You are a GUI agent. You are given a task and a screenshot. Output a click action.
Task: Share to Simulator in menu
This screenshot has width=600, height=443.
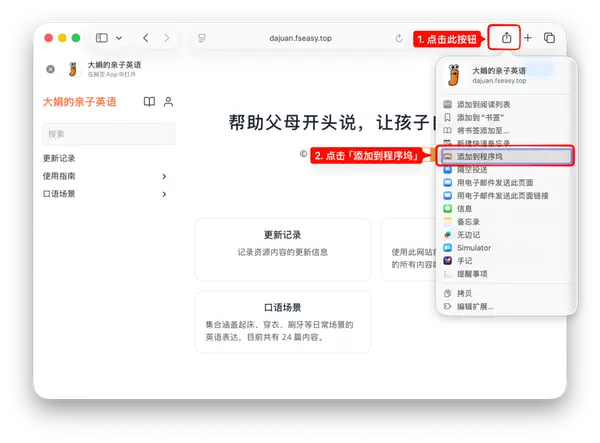pyautogui.click(x=506, y=248)
